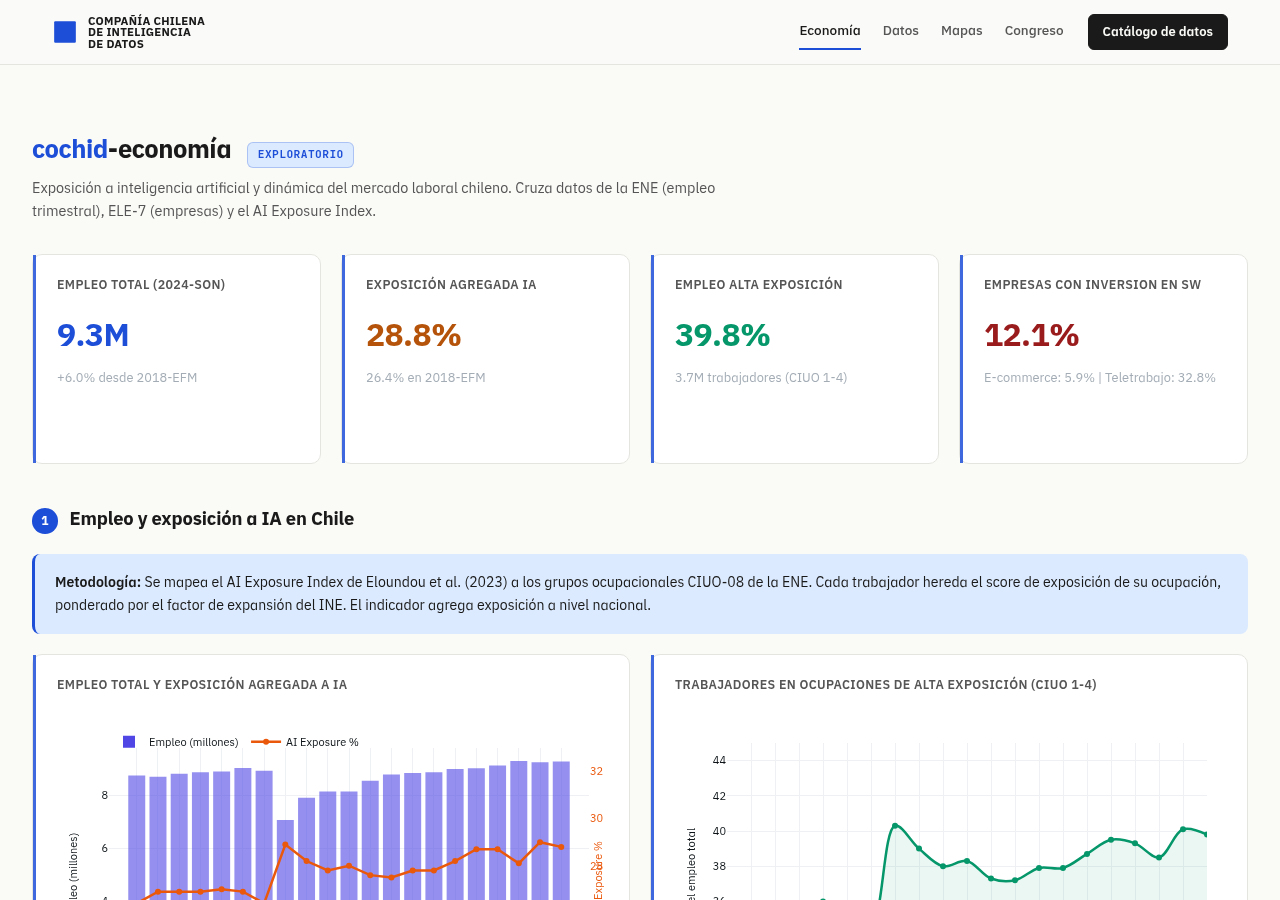Click the Catálogo de datos button
Image resolution: width=1280 pixels, height=900 pixels.
(1158, 32)
